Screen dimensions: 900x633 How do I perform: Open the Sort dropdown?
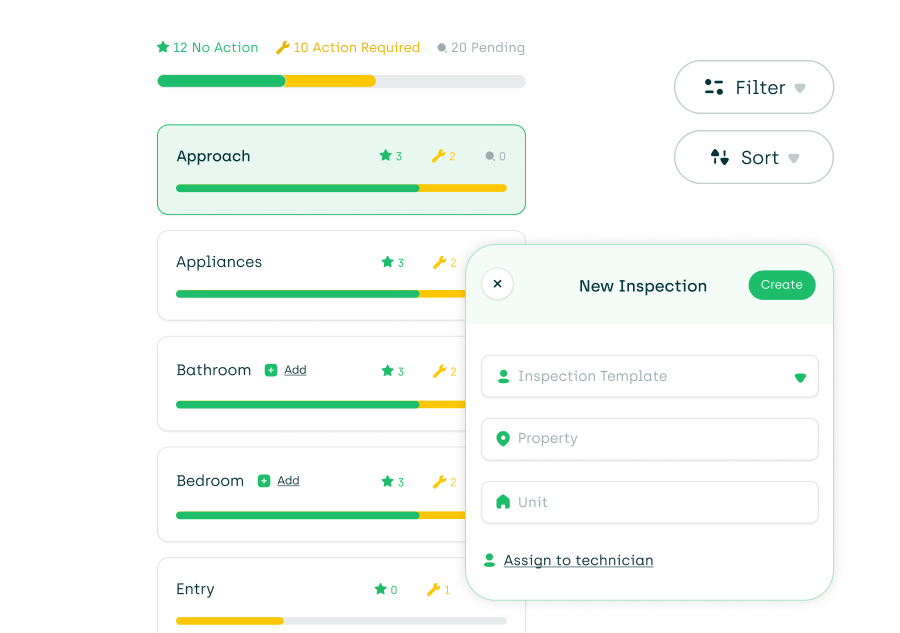tap(753, 158)
